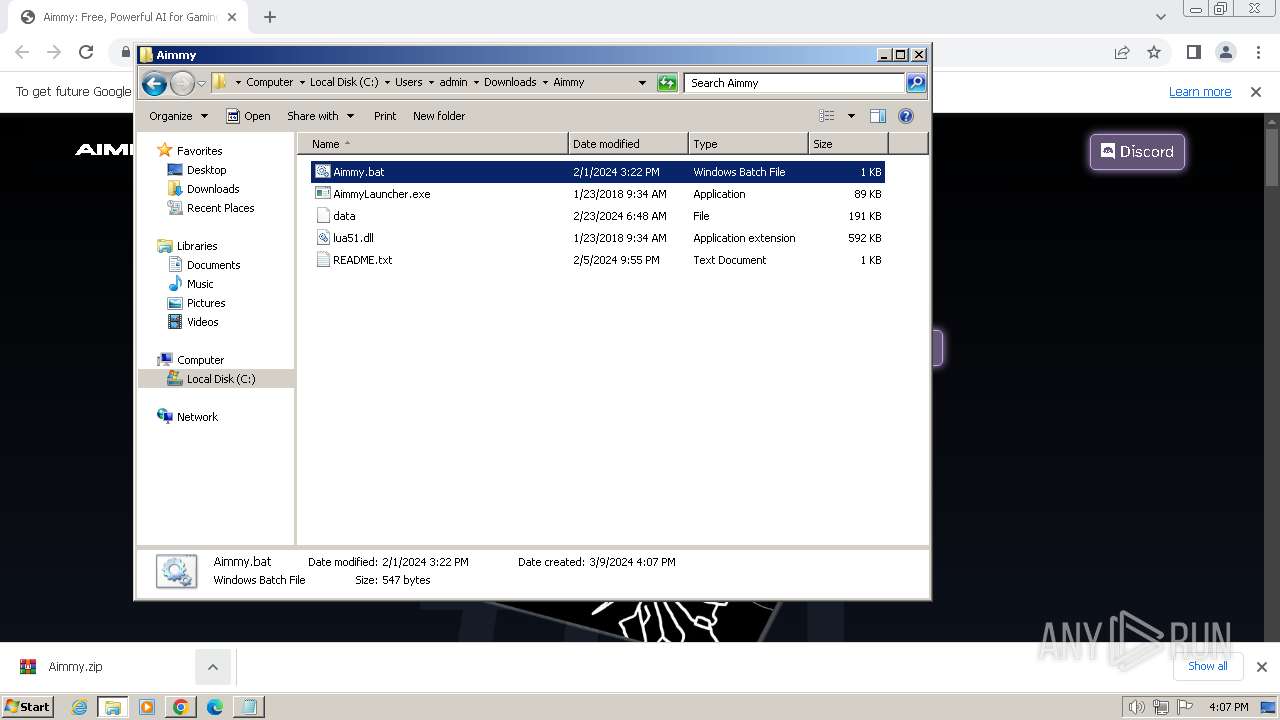1280x720 pixels.
Task: Select the data file icon
Action: click(323, 216)
